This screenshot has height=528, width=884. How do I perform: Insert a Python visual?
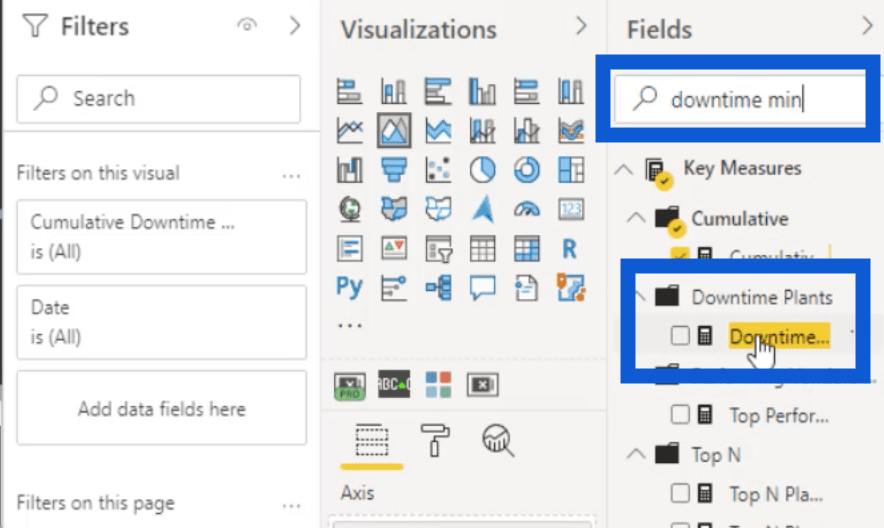pos(349,287)
